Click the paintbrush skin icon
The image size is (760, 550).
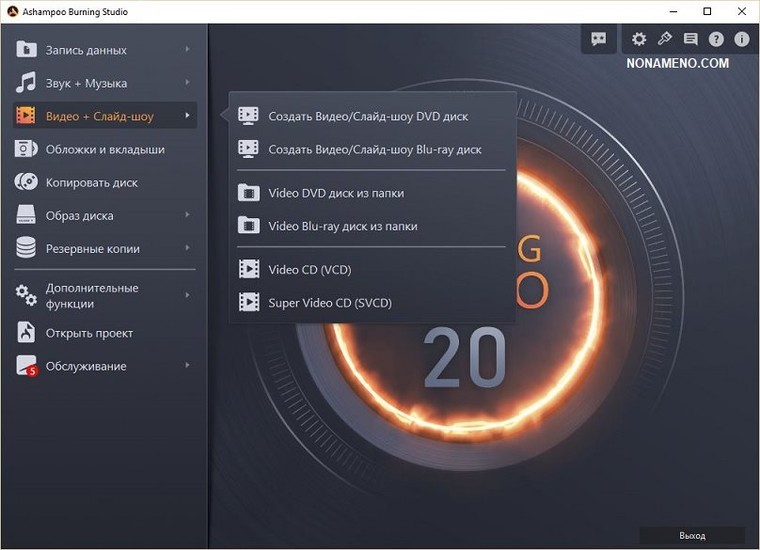[x=665, y=39]
